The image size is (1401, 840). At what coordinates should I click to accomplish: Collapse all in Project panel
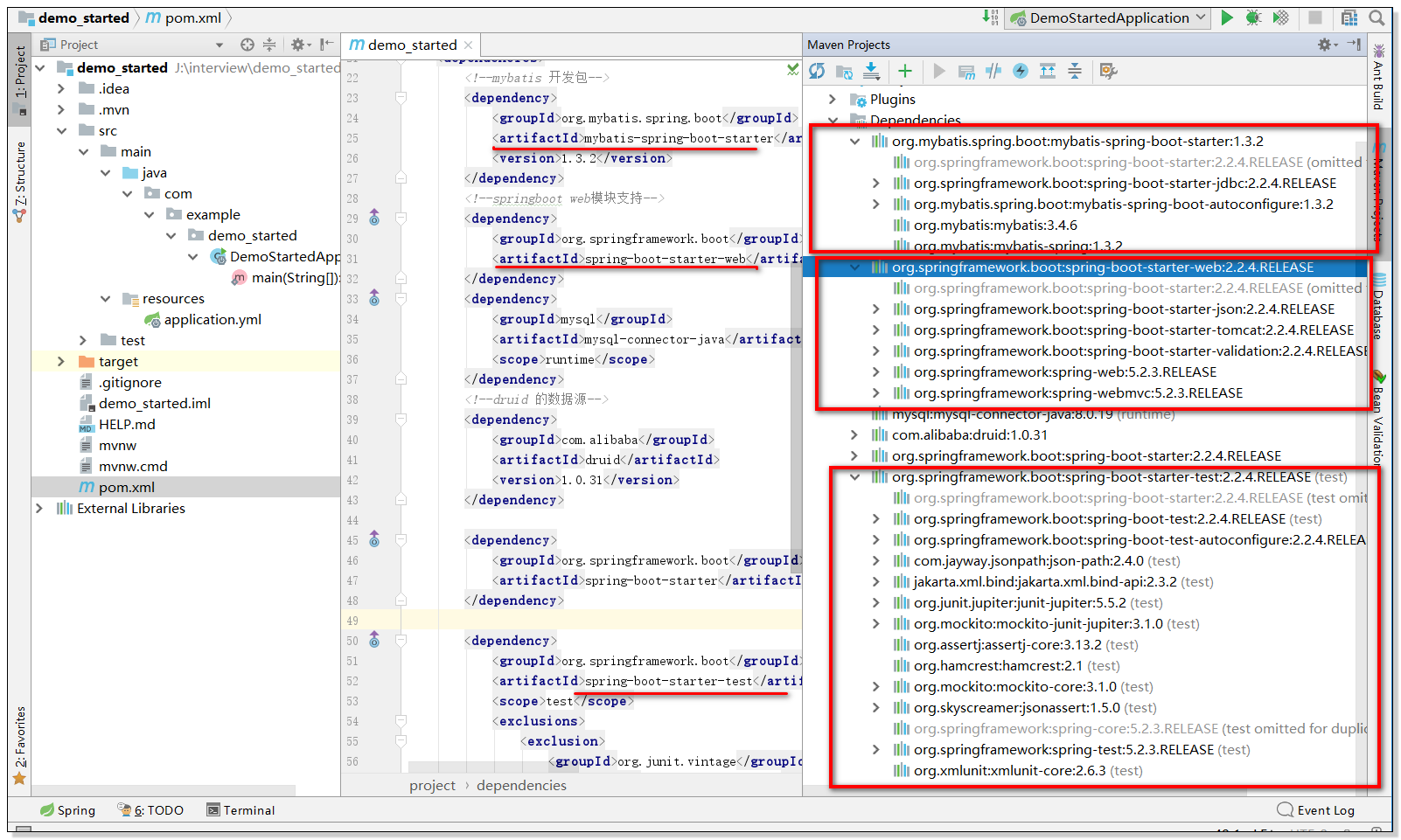[269, 45]
